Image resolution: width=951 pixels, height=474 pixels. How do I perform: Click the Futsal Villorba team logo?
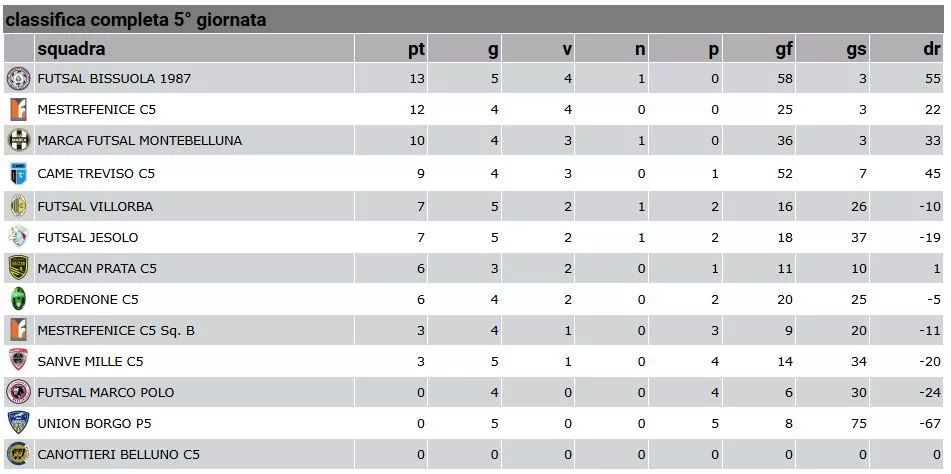[18, 207]
